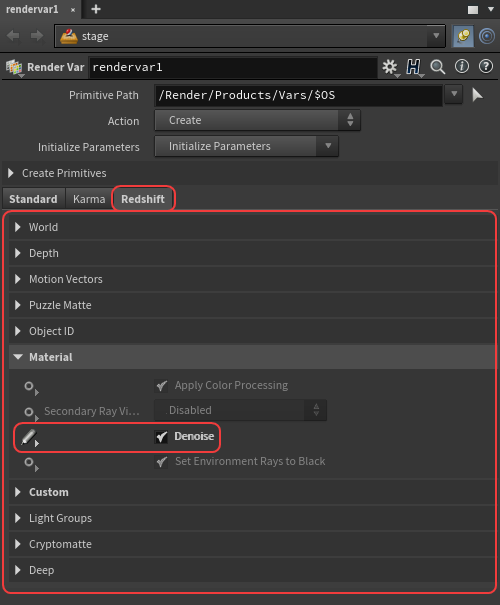The width and height of the screenshot is (500, 605).
Task: Open the pane options arrow at top right
Action: click(x=491, y=9)
